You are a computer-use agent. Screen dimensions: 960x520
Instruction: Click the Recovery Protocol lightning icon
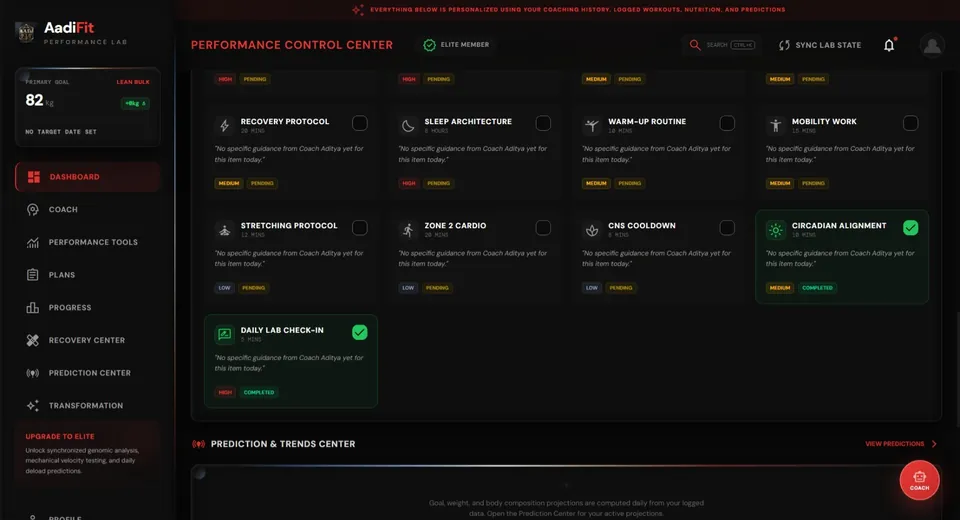(x=225, y=126)
